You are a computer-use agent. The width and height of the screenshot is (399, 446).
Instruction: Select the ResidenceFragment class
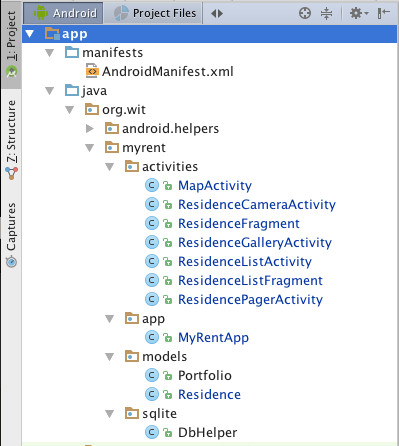point(239,223)
